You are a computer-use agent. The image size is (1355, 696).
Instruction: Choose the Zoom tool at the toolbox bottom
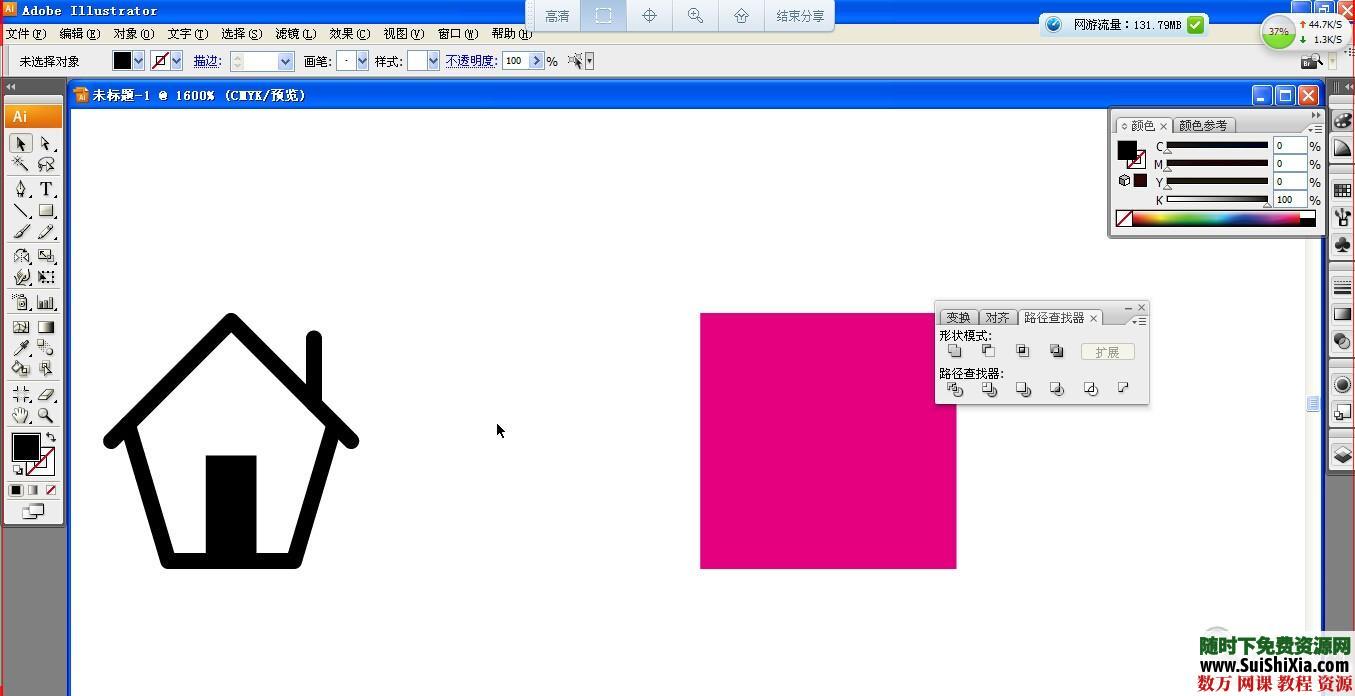tap(46, 415)
